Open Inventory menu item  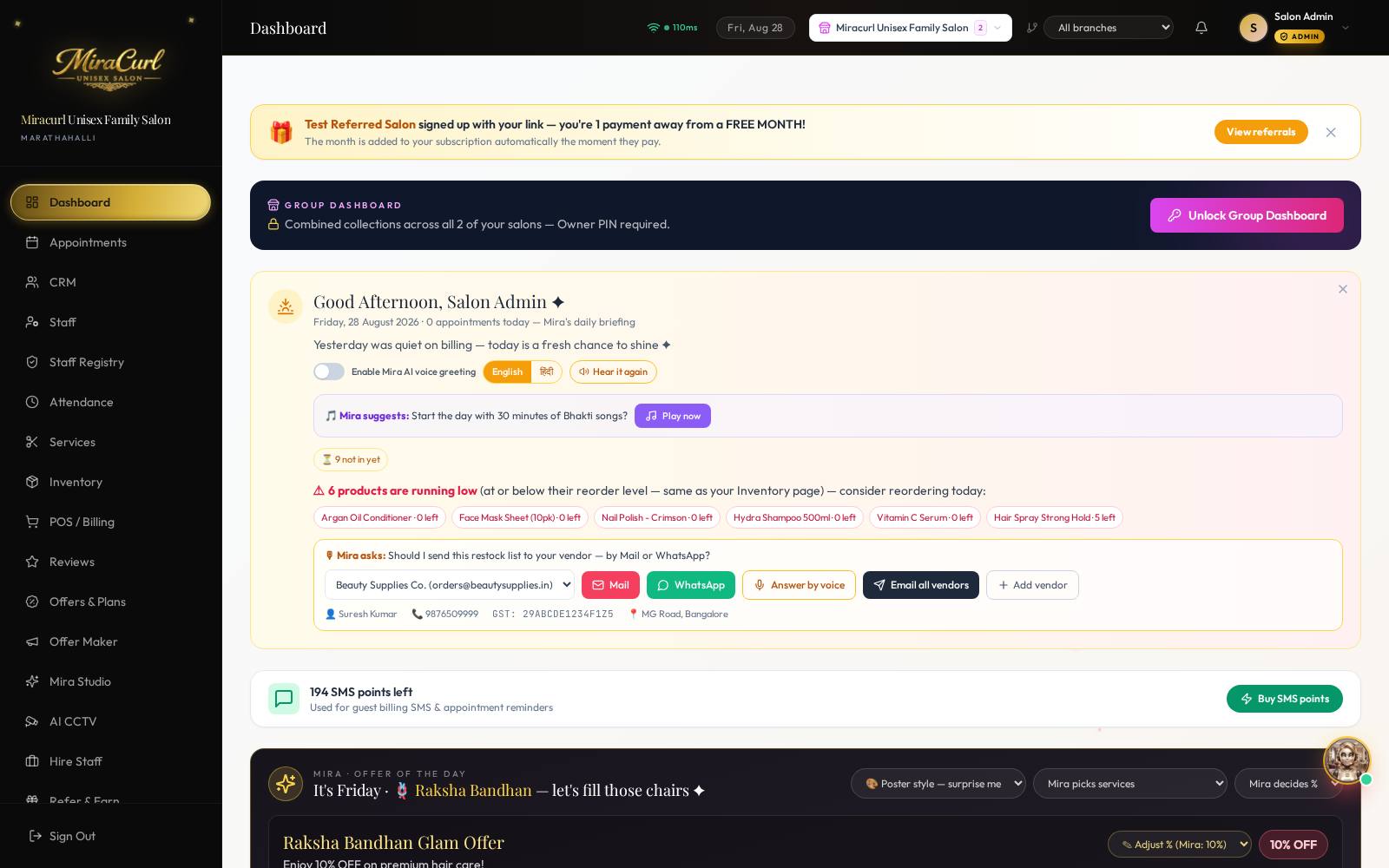coord(110,482)
